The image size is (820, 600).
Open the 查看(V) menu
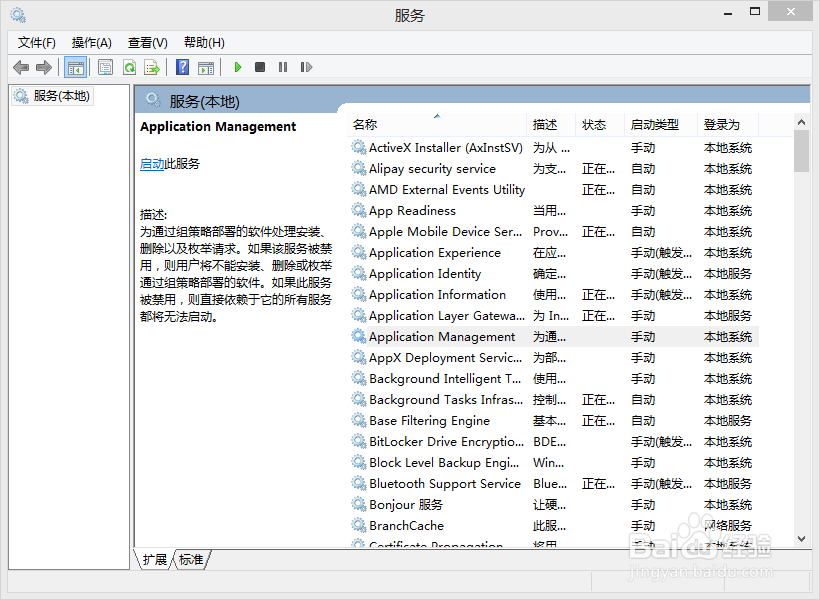[147, 42]
